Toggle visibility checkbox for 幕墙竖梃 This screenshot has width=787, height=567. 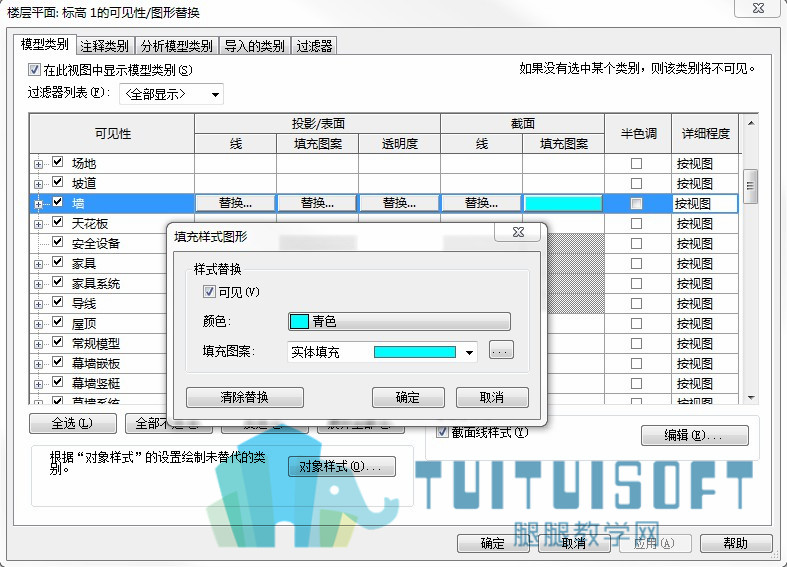58,382
